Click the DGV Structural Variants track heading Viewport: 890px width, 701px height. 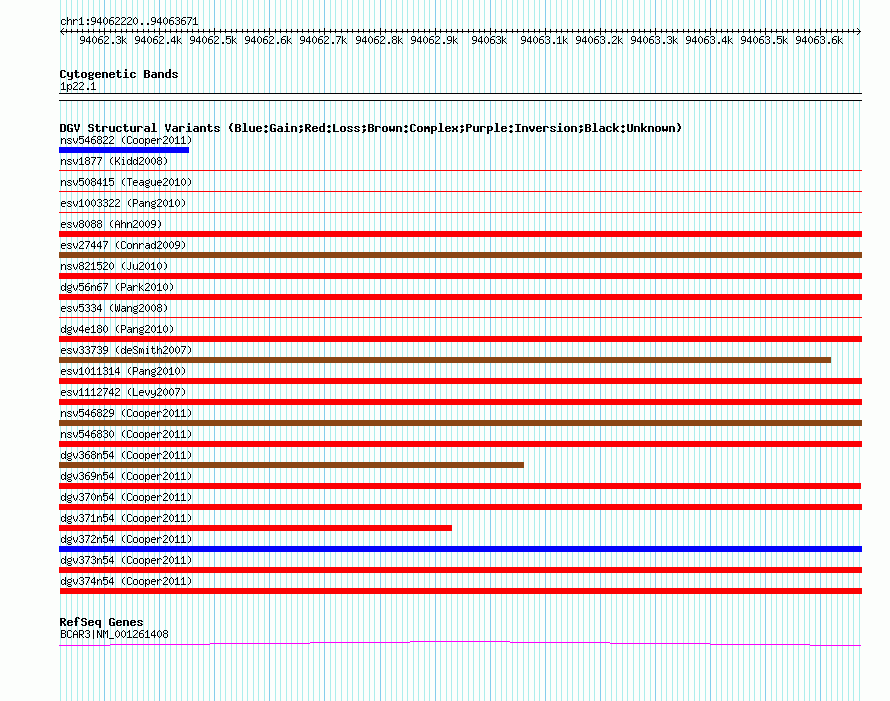[370, 128]
